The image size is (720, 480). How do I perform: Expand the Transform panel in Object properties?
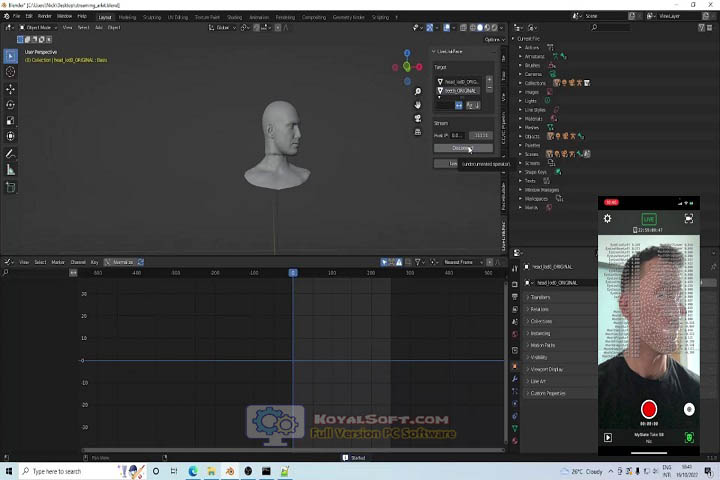pyautogui.click(x=540, y=297)
